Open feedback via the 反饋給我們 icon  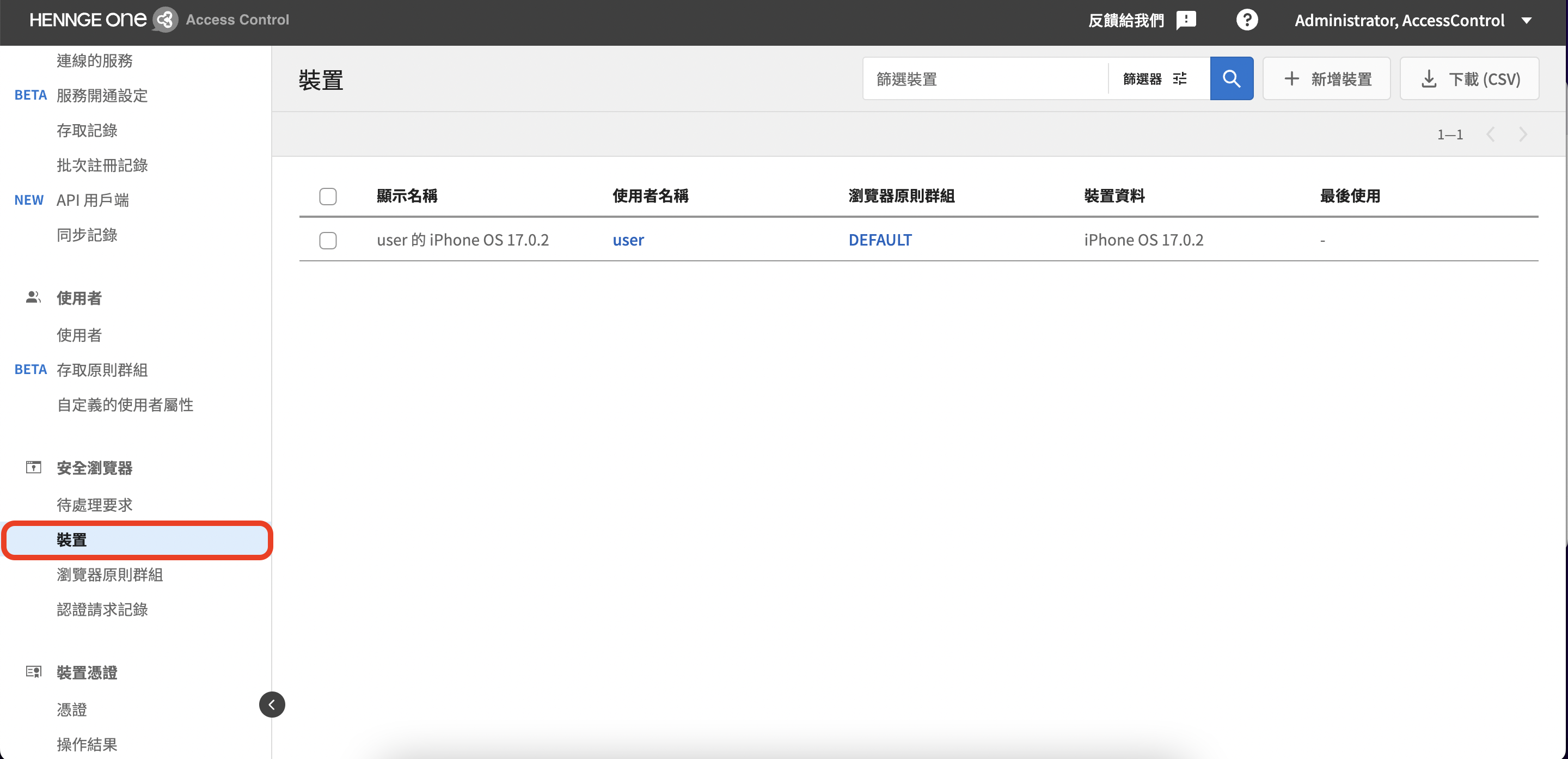(x=1186, y=20)
